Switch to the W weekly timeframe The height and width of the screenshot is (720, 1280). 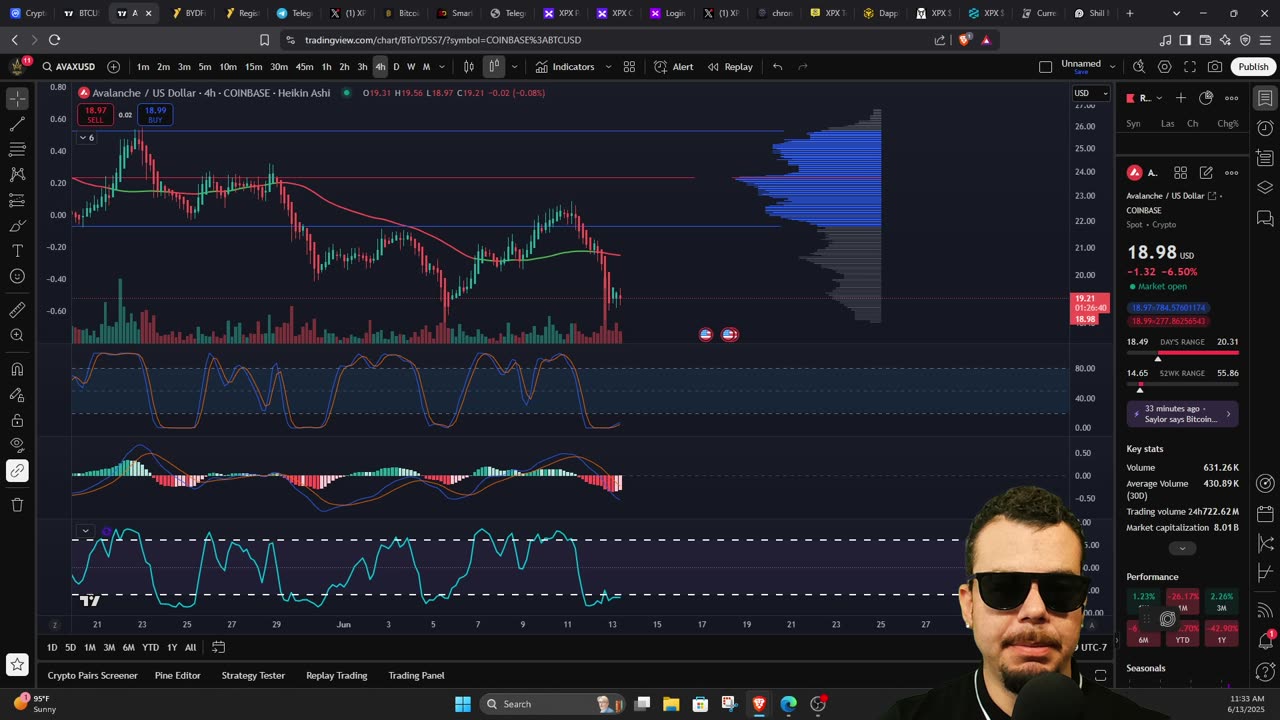[x=411, y=67]
